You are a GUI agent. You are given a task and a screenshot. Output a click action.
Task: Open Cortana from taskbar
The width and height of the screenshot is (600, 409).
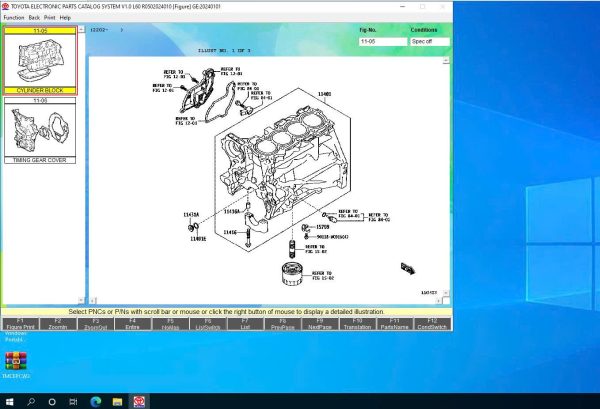click(x=52, y=402)
